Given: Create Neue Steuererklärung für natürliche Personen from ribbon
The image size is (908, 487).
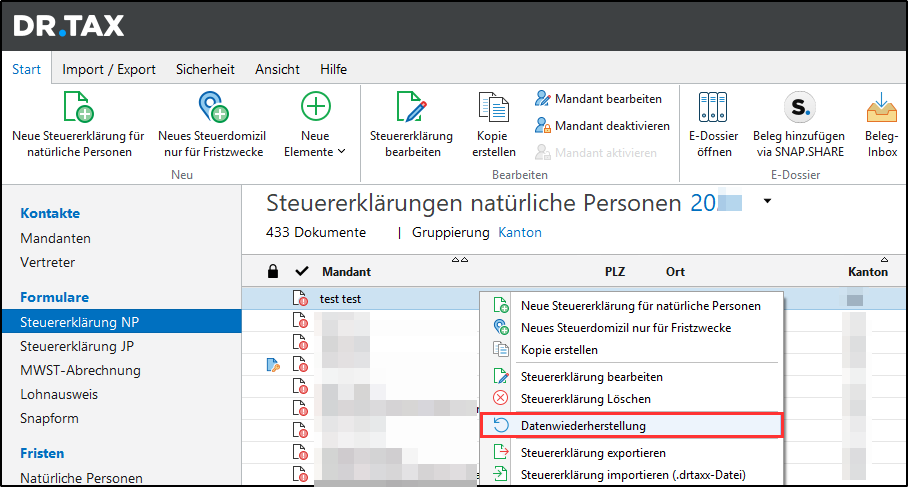Looking at the screenshot, I should click(78, 125).
